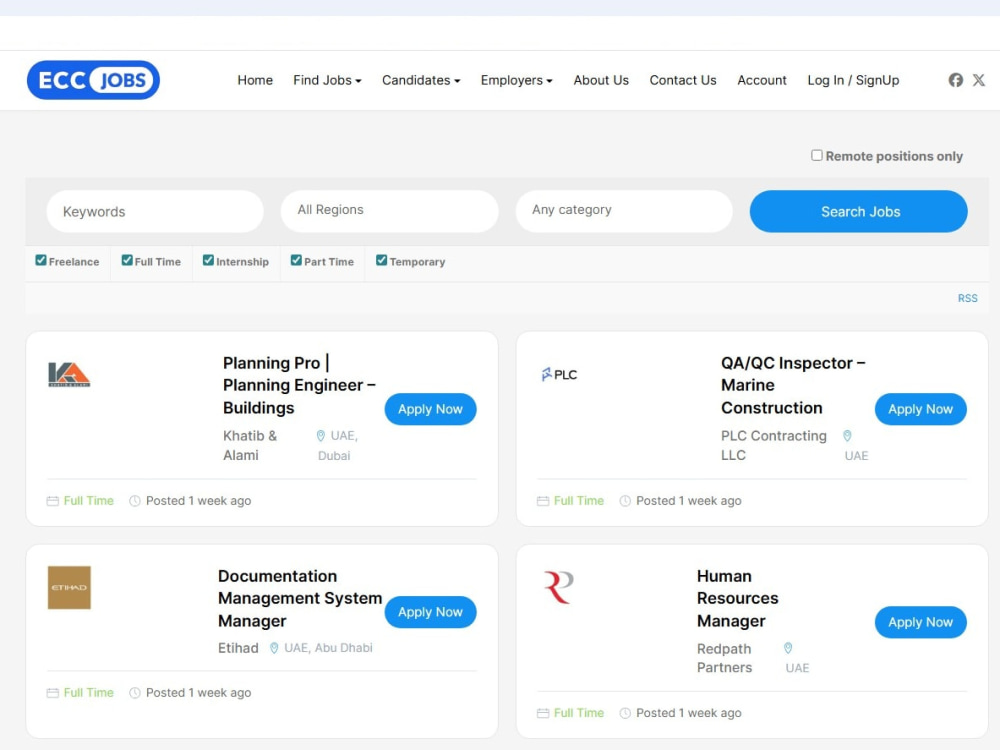Click clock icon on Planning Engineer card

135,501
